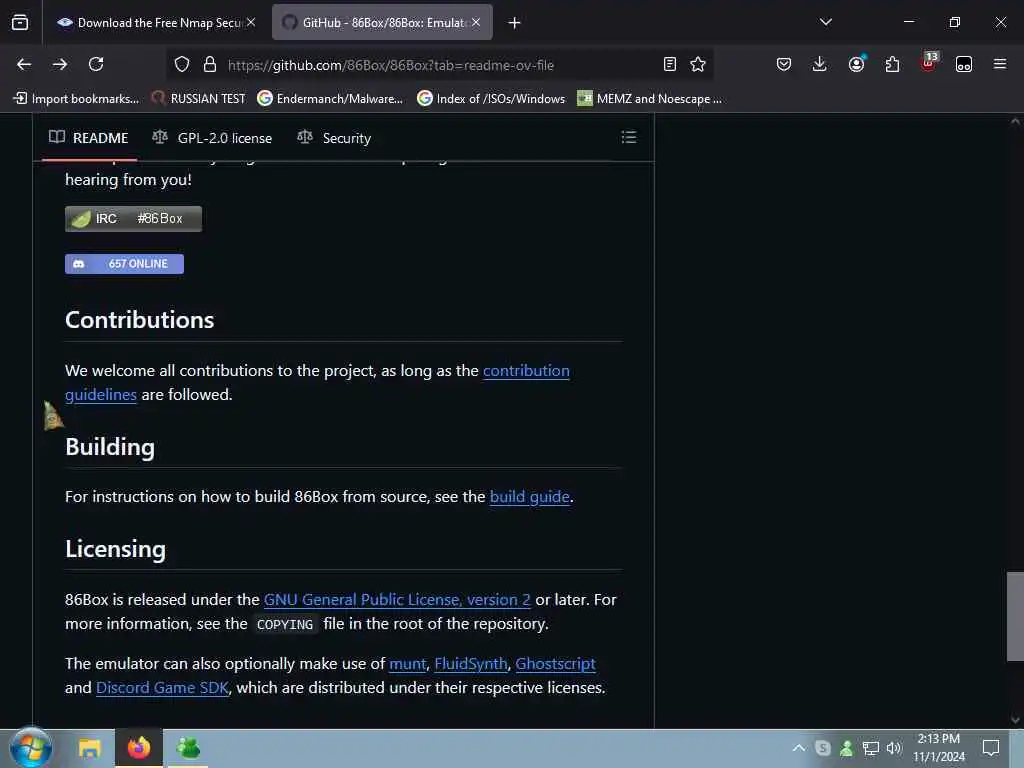
Task: Open the munt link
Action: [408, 664]
